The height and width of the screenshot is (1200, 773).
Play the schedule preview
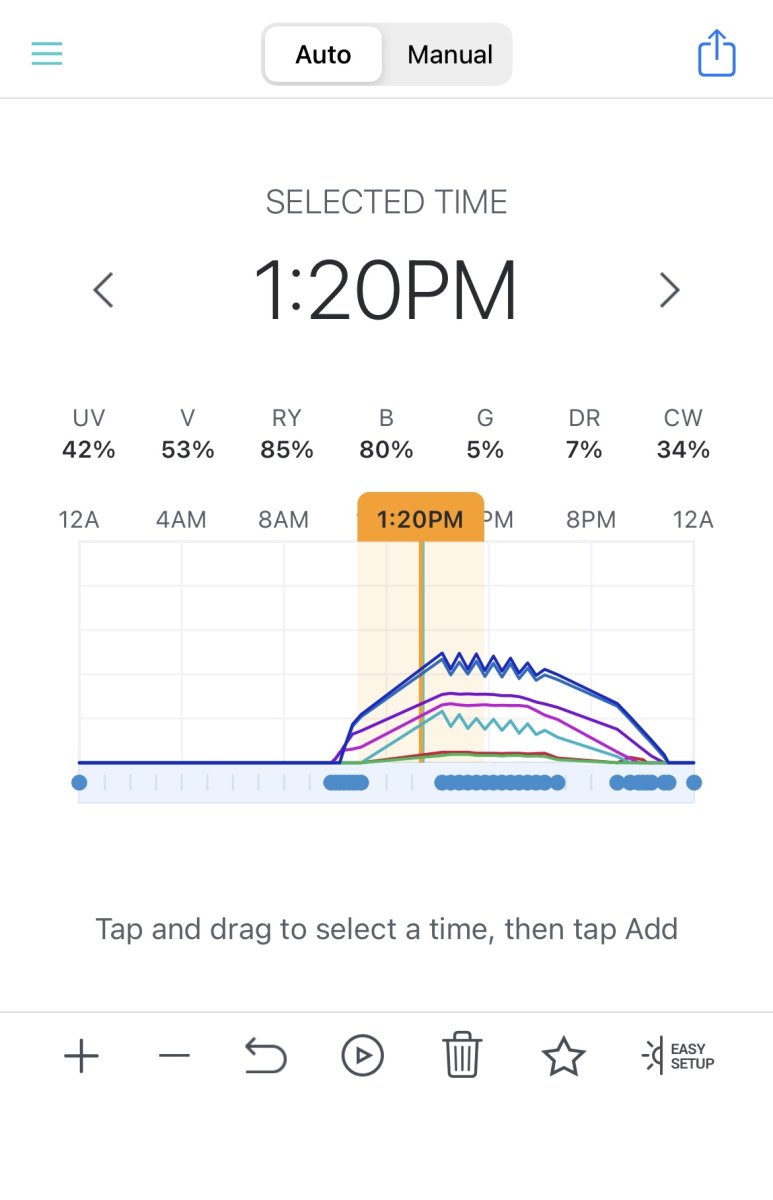tap(362, 1056)
